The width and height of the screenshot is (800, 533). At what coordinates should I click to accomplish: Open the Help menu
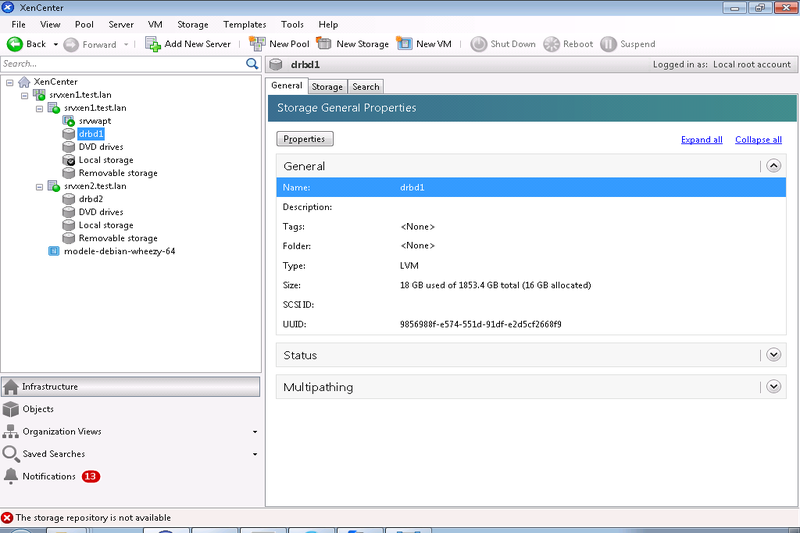[328, 24]
